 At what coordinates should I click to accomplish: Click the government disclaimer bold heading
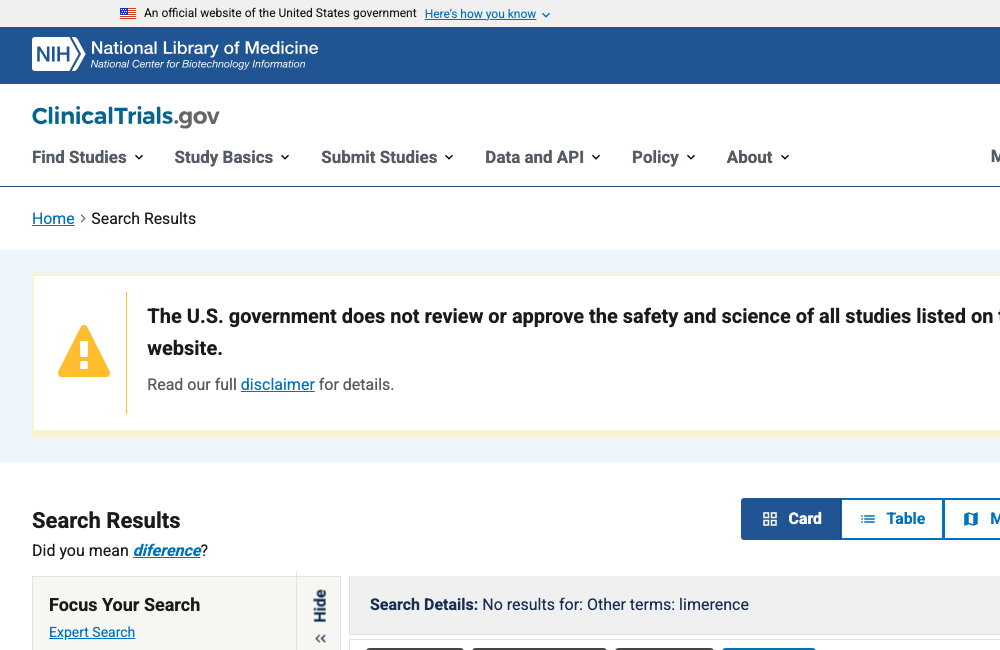click(573, 332)
